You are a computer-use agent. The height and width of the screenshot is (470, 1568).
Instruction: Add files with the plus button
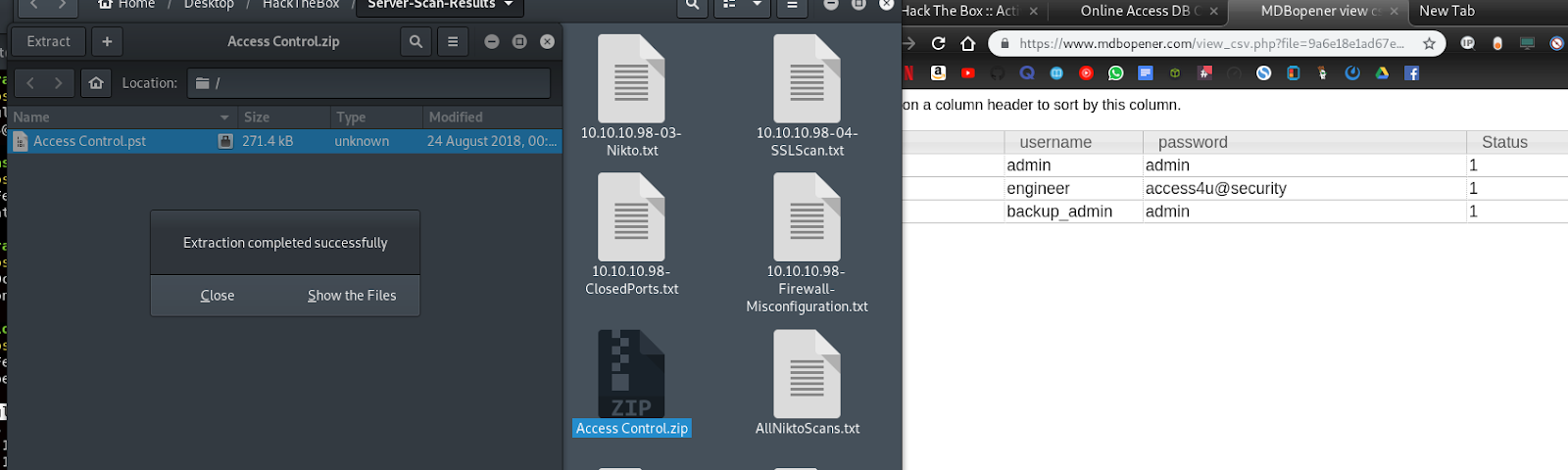(x=107, y=42)
